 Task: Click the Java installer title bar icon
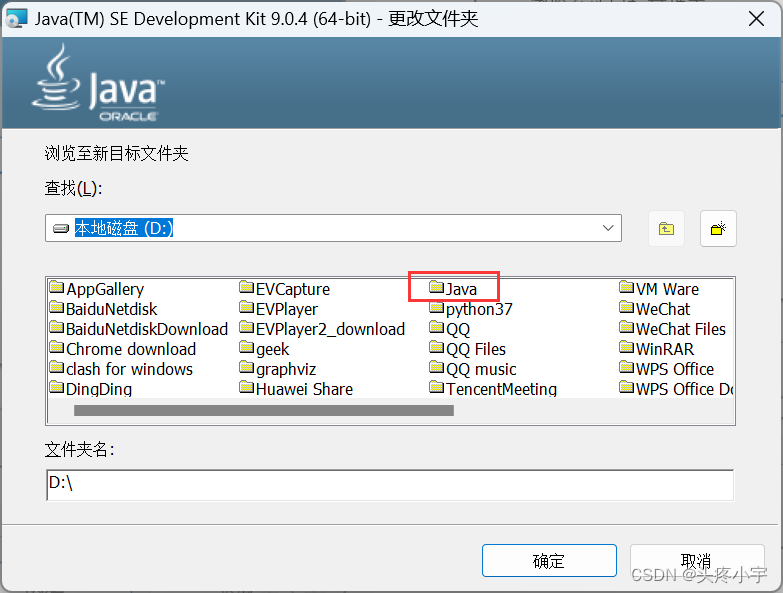(16, 19)
